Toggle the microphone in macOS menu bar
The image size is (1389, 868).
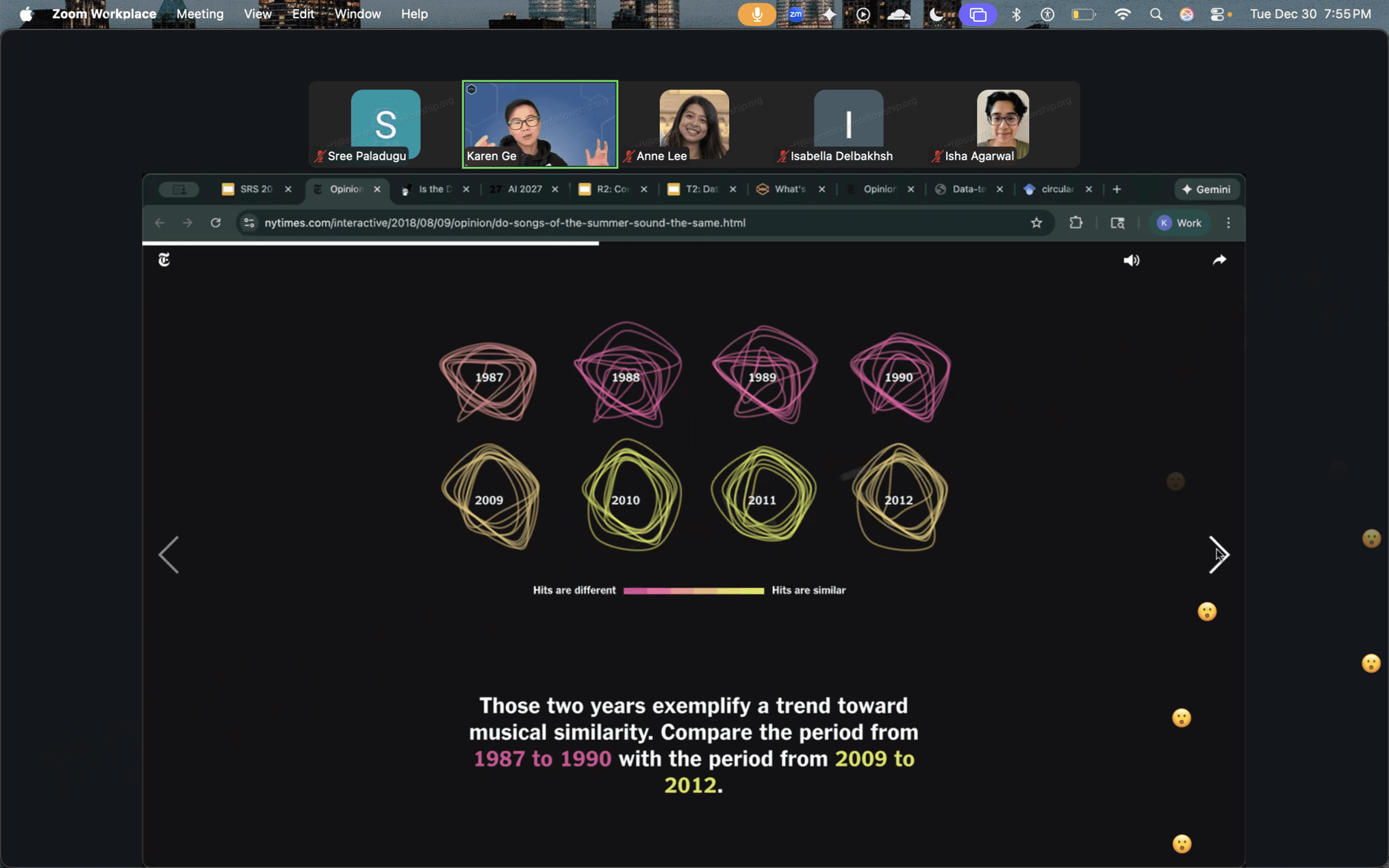757,14
